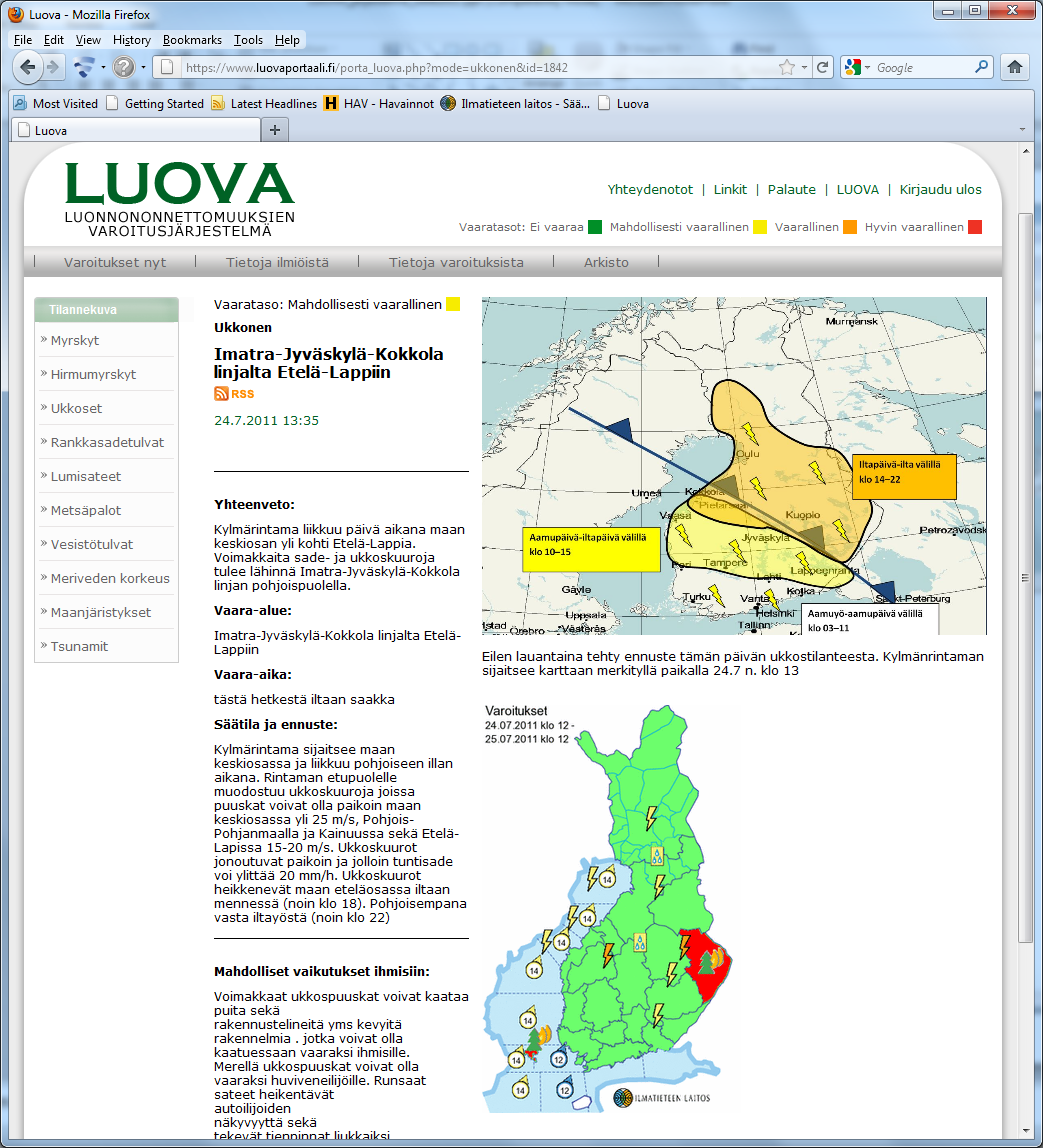Select the Luova browser tab
The height and width of the screenshot is (1148, 1043).
[x=136, y=130]
